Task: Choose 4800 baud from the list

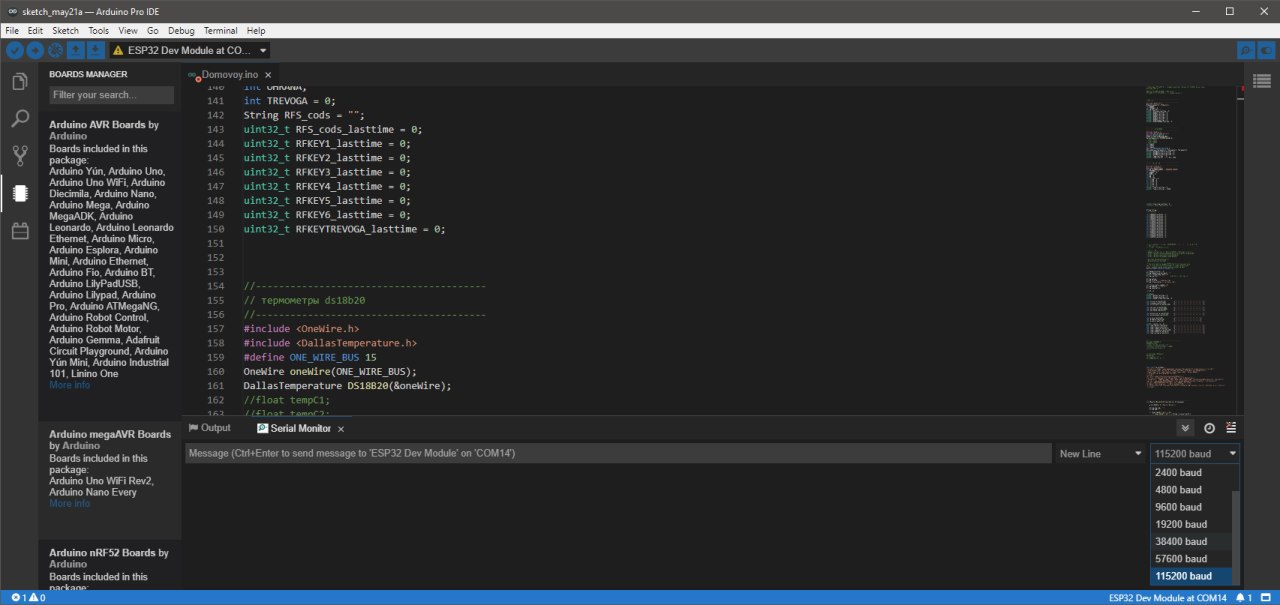Action: (x=1191, y=490)
